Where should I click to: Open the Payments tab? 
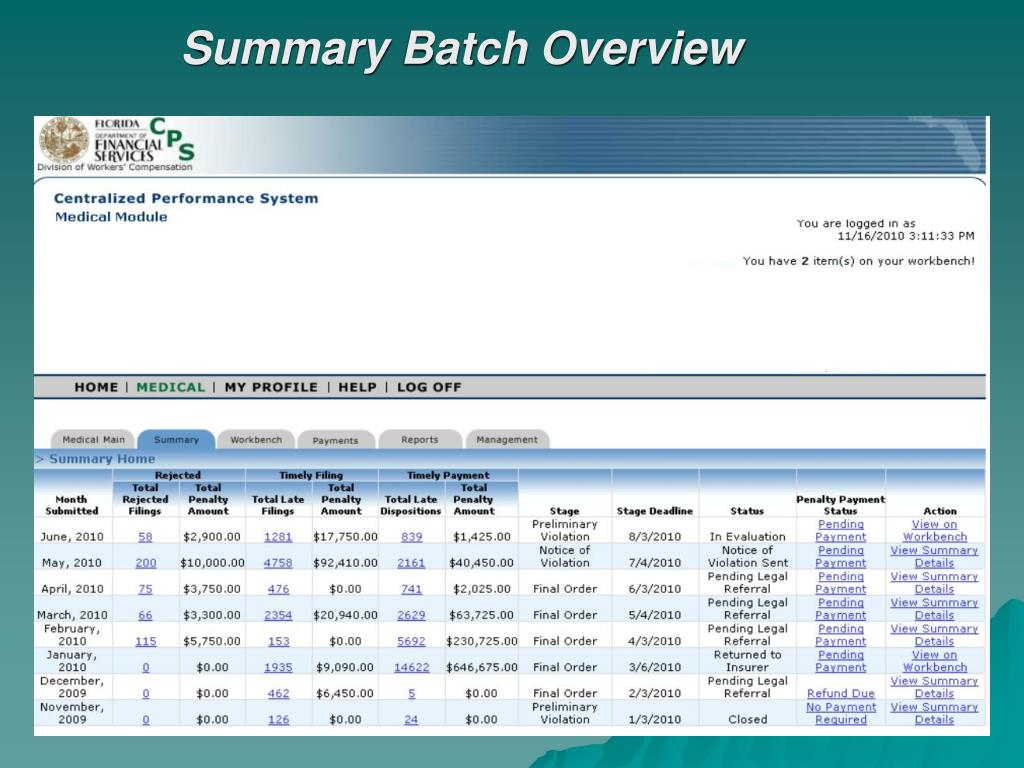pos(335,440)
